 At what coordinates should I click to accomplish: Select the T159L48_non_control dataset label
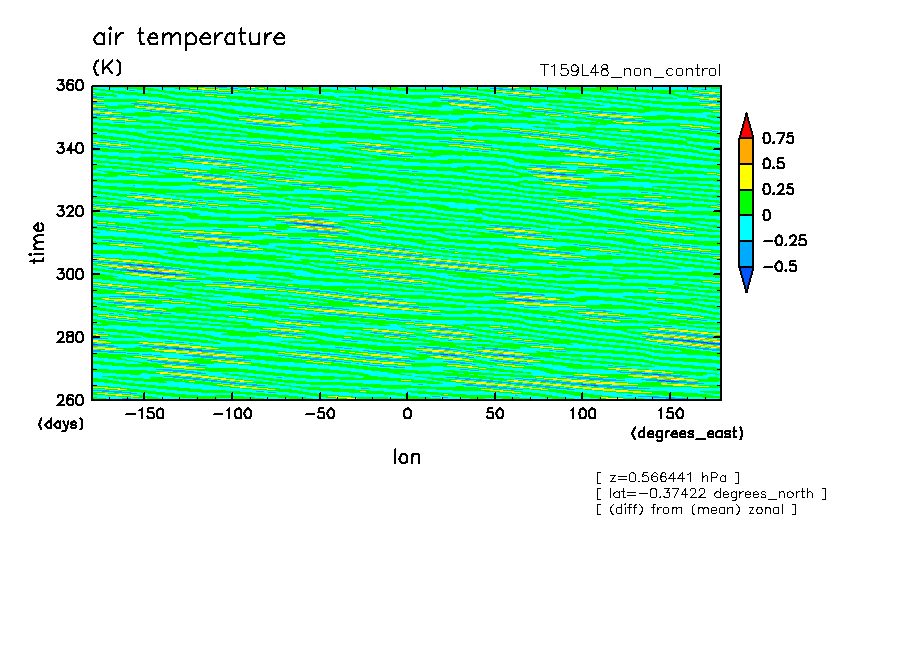(x=629, y=71)
